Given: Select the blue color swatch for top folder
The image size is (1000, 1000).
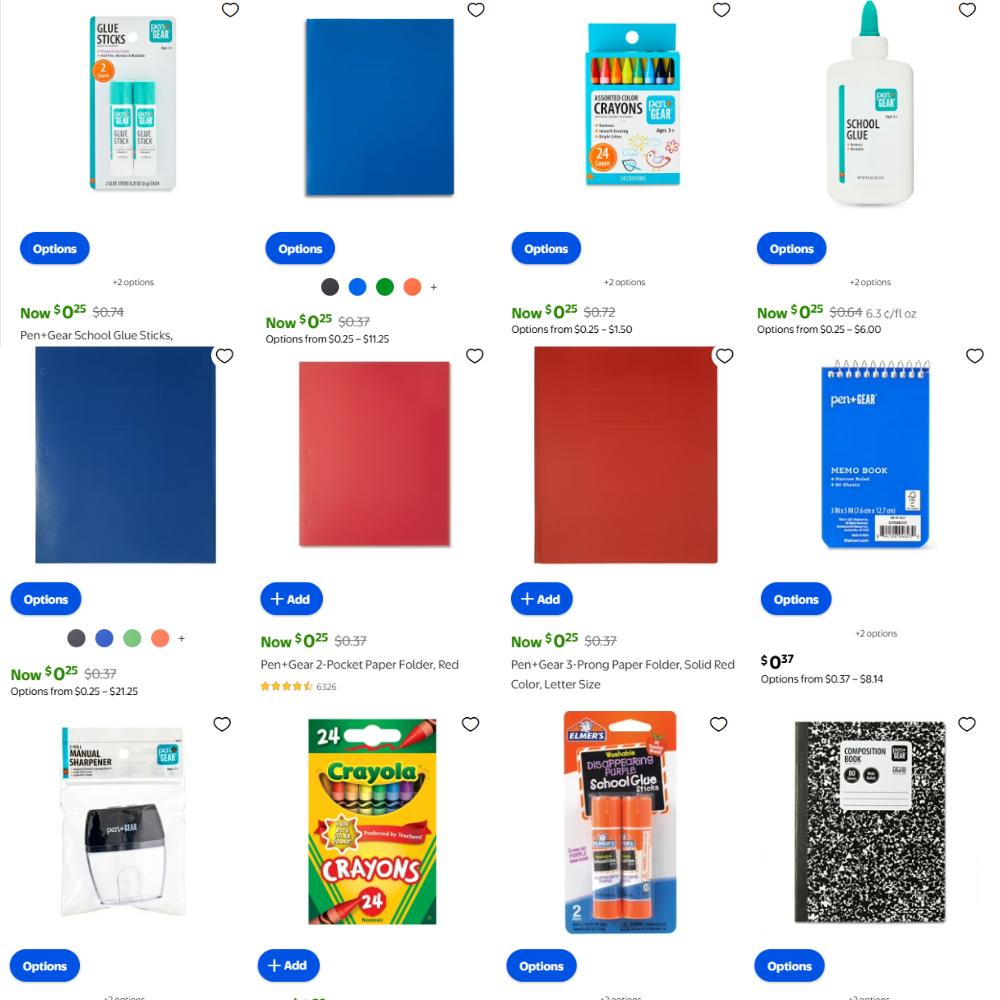Looking at the screenshot, I should click(358, 287).
